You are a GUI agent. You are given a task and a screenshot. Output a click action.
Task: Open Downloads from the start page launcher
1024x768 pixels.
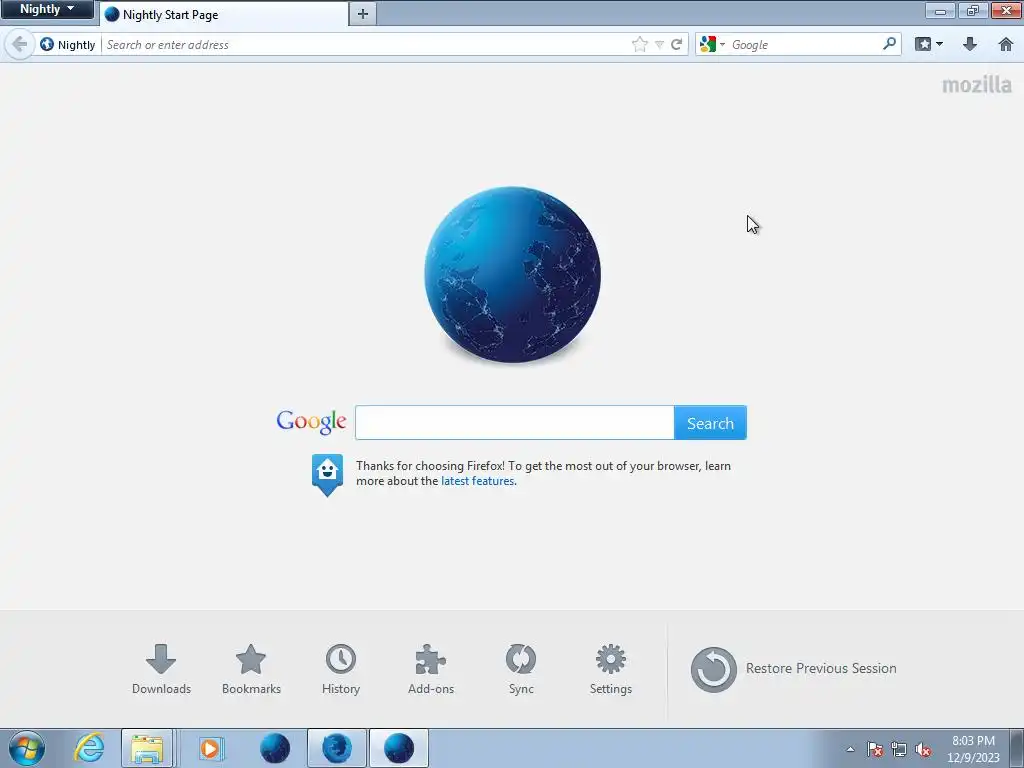click(x=161, y=669)
